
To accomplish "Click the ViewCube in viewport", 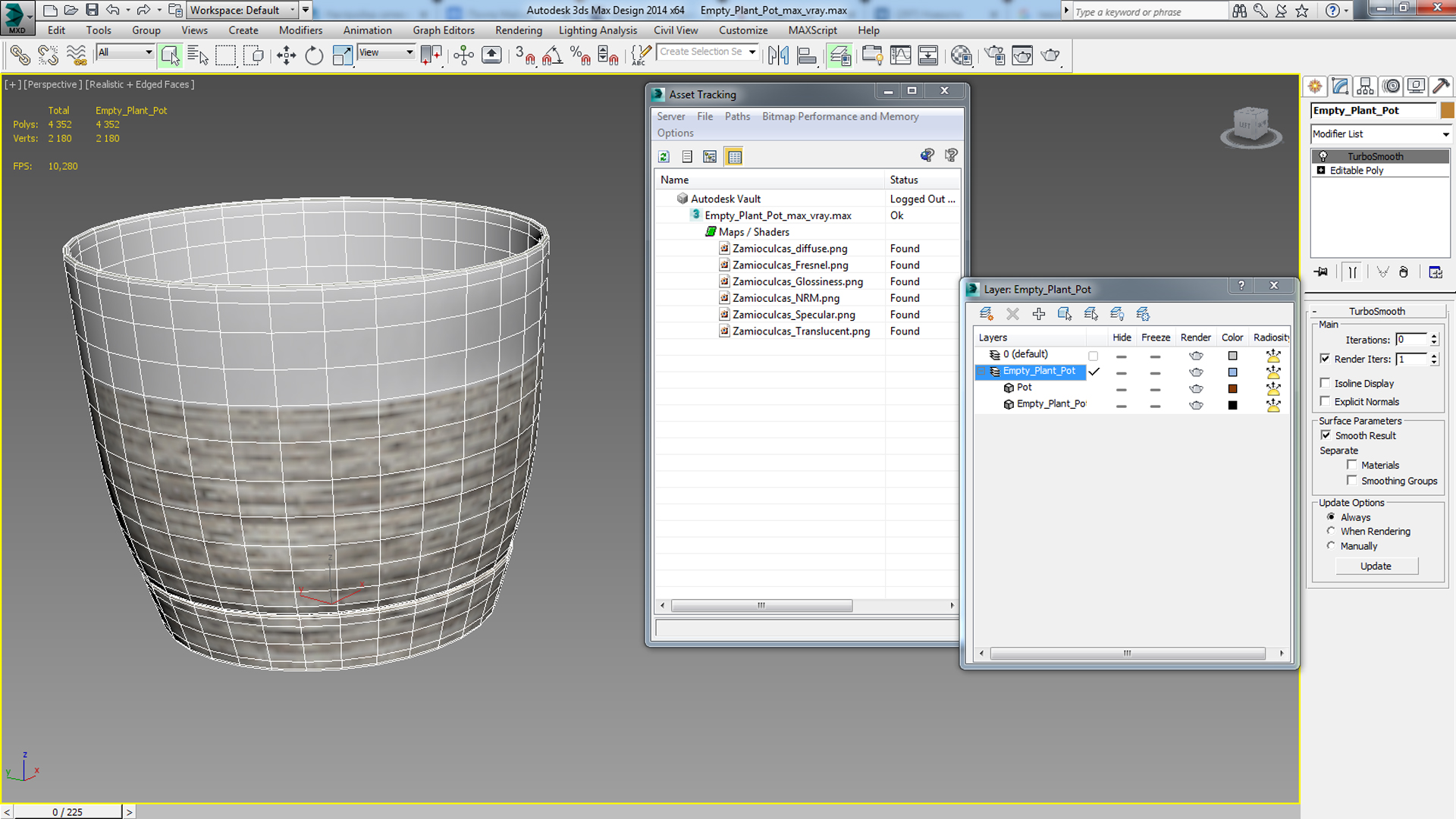I will [x=1250, y=127].
